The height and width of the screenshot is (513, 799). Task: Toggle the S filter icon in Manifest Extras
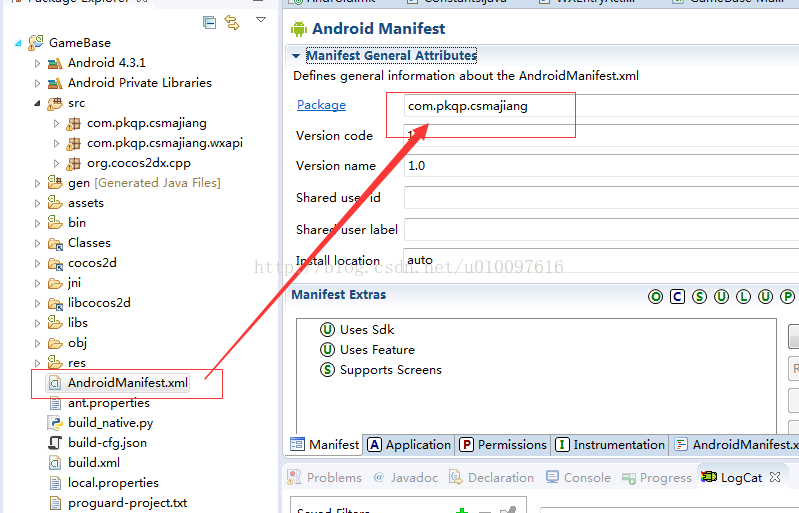pos(699,296)
